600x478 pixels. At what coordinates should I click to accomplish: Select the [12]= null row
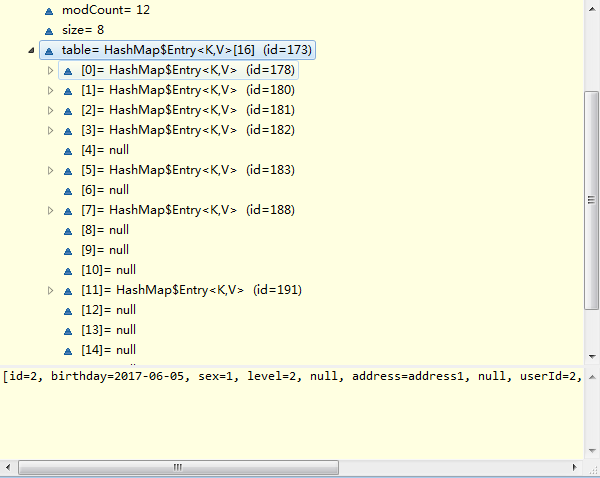108,310
